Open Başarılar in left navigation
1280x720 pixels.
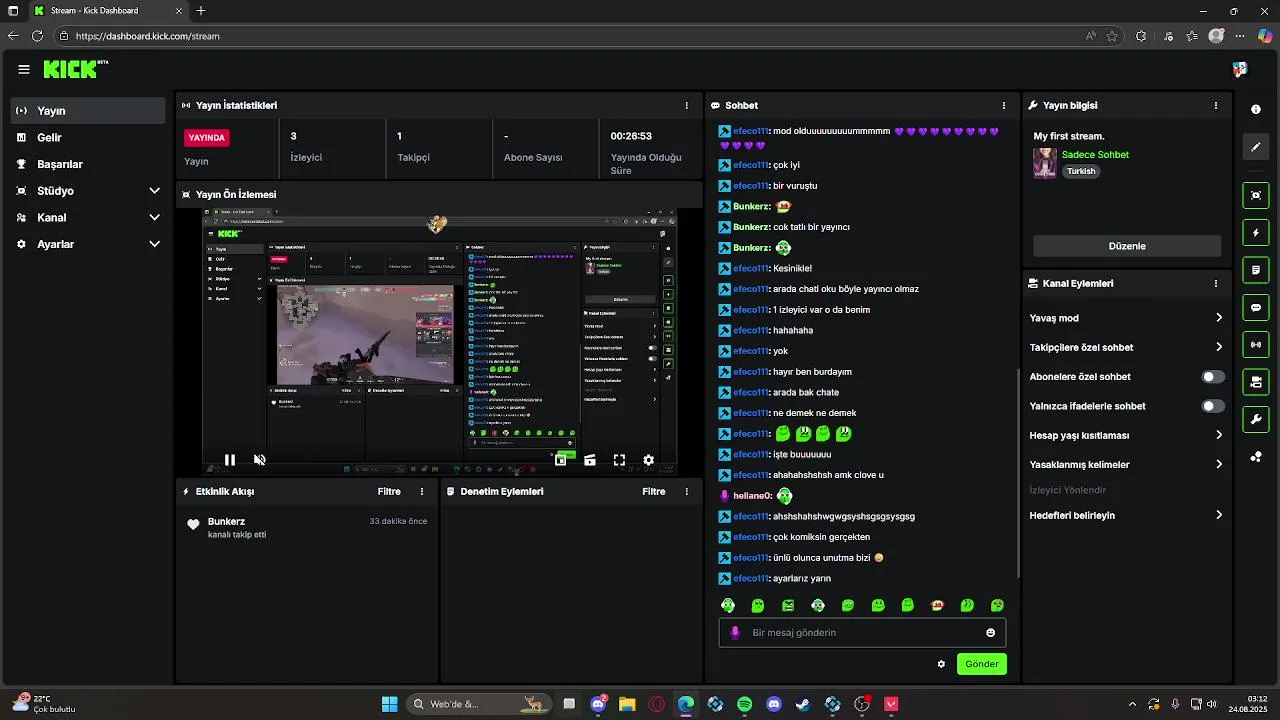(88, 164)
